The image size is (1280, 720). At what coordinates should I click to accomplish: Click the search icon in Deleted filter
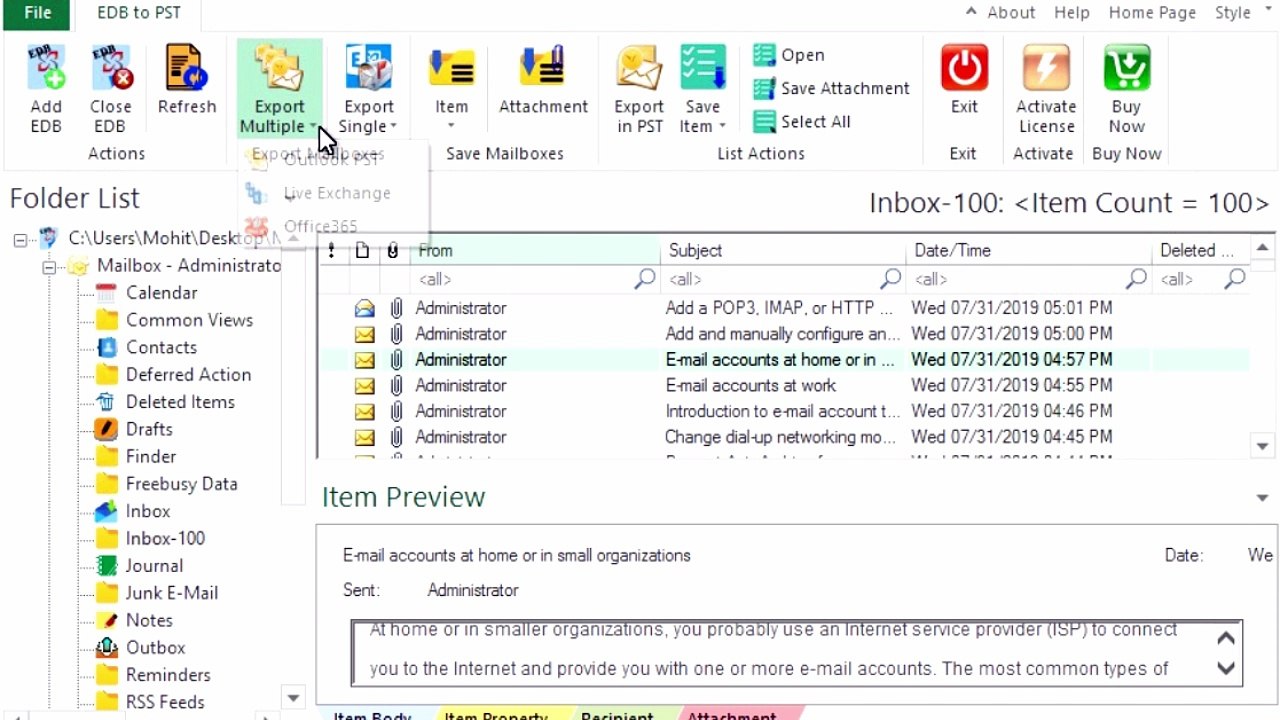click(1235, 279)
